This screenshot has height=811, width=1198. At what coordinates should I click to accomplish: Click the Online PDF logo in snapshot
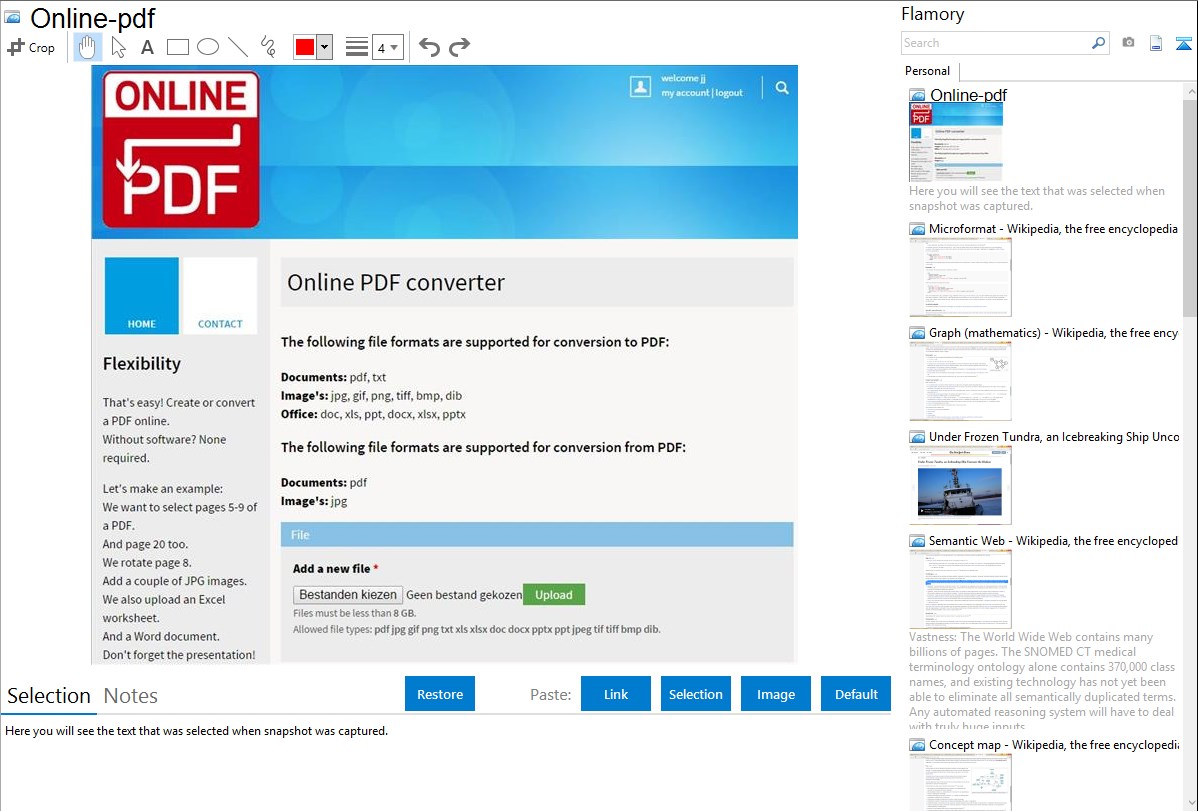pos(181,150)
